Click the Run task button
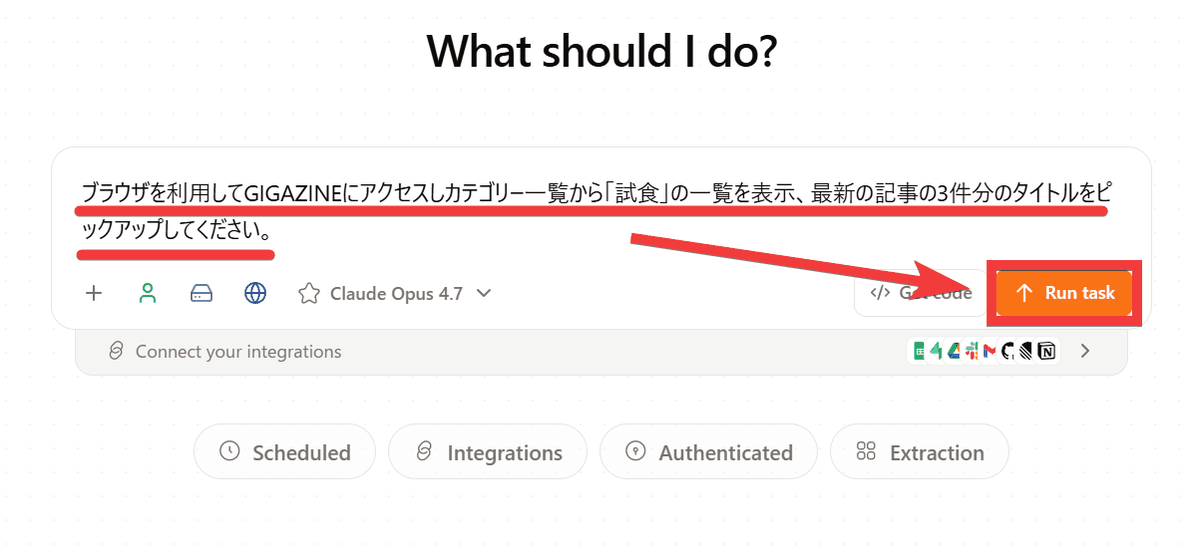The height and width of the screenshot is (545, 1200). 1064,293
